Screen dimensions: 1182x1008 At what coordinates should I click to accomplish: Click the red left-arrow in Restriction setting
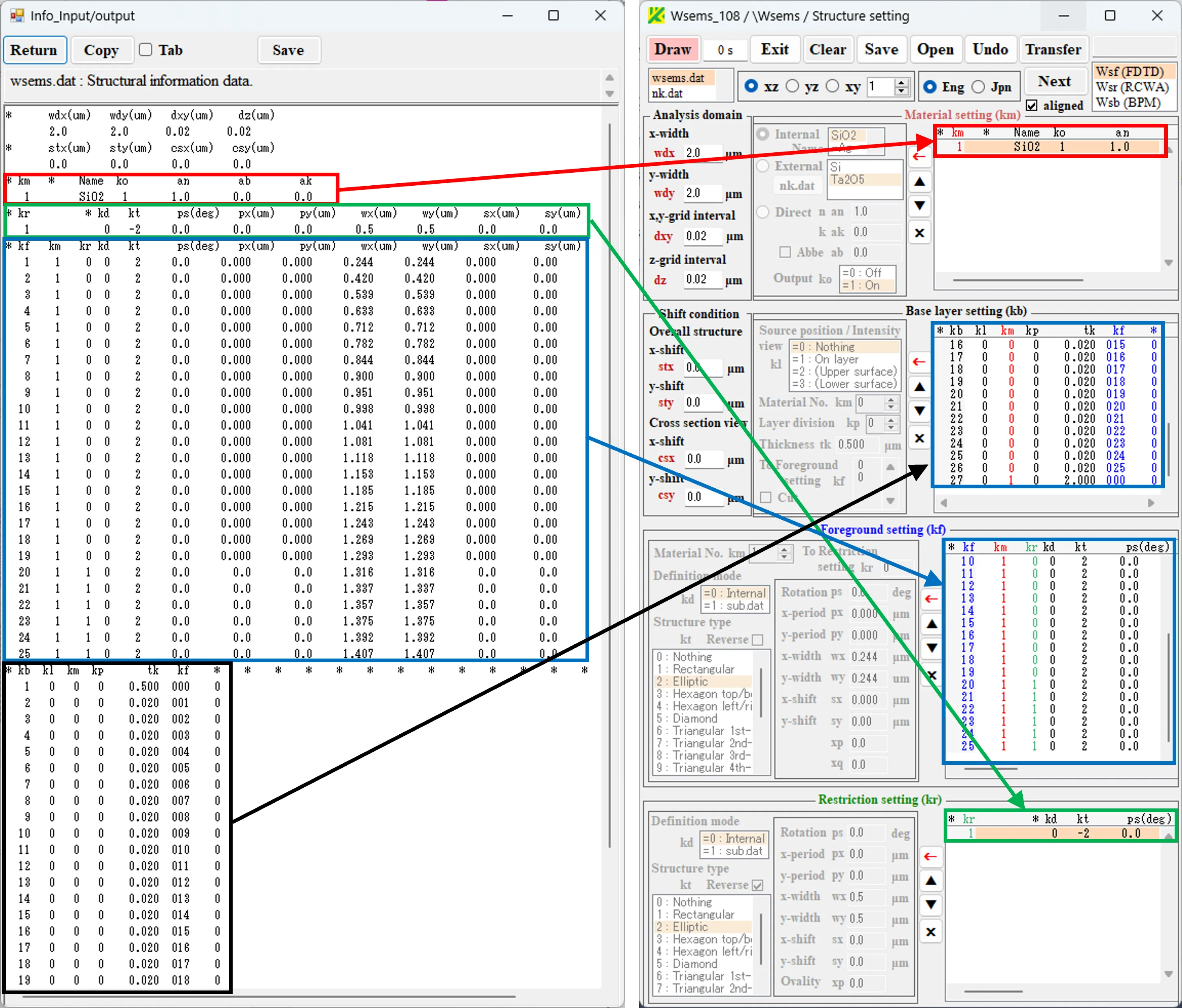pyautogui.click(x=931, y=856)
